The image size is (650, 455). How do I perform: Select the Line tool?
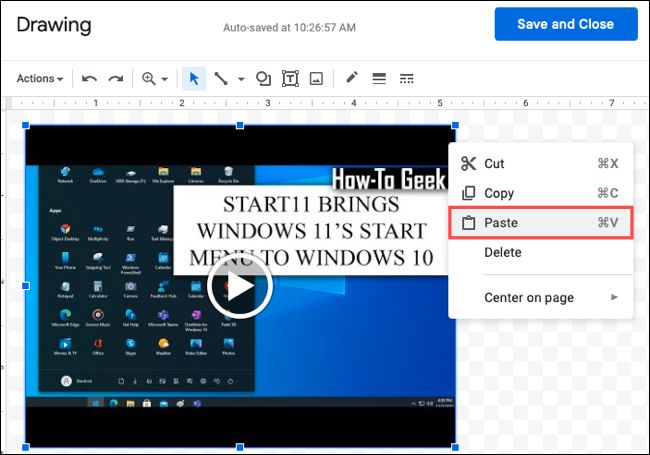(221, 78)
